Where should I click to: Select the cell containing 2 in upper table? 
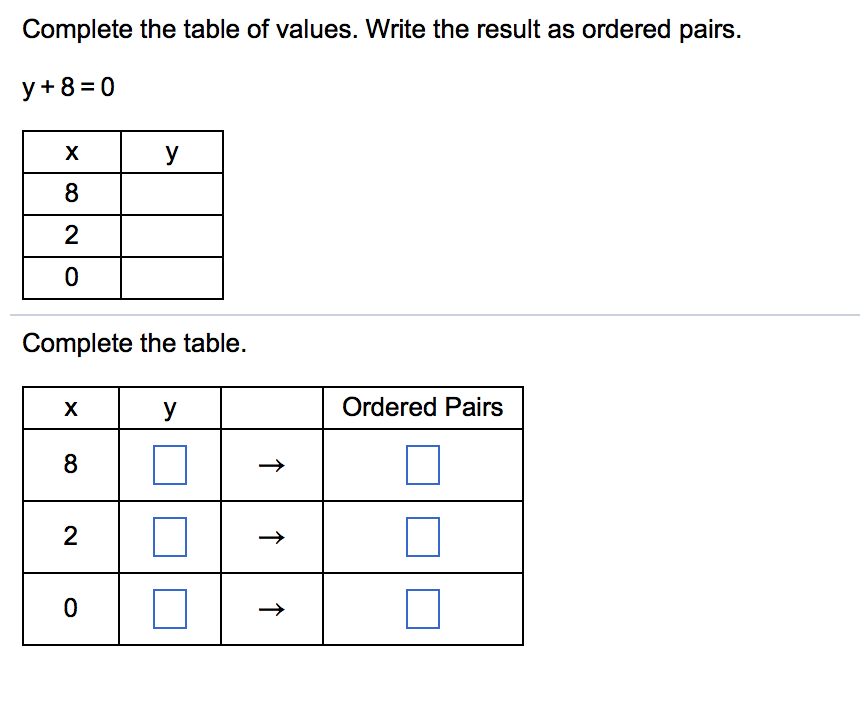[70, 235]
